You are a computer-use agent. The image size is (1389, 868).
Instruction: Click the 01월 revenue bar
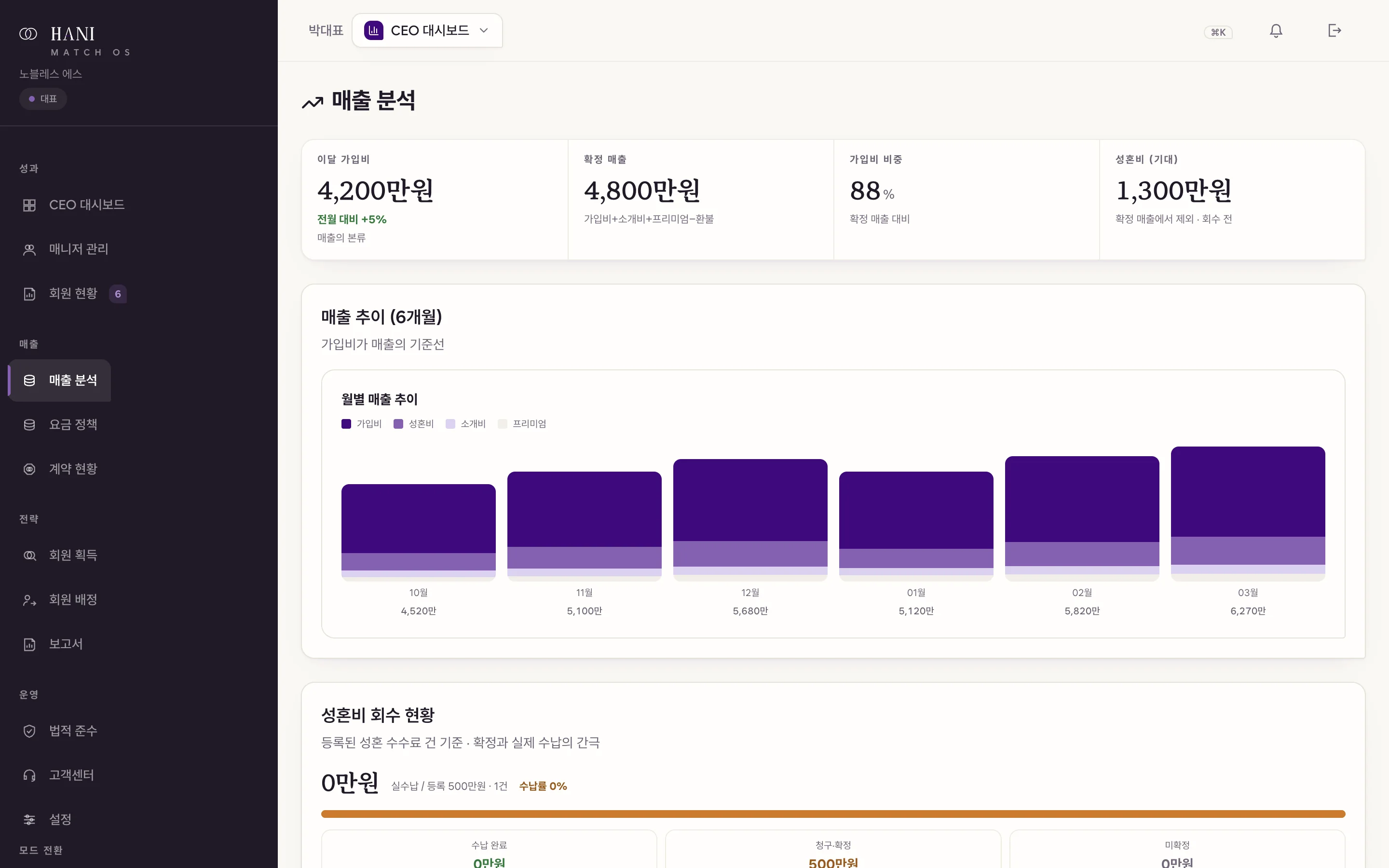click(x=916, y=526)
